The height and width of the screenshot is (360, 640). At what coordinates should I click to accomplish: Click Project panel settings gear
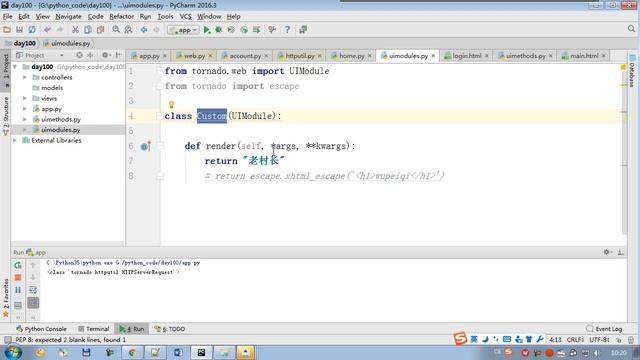click(105, 55)
